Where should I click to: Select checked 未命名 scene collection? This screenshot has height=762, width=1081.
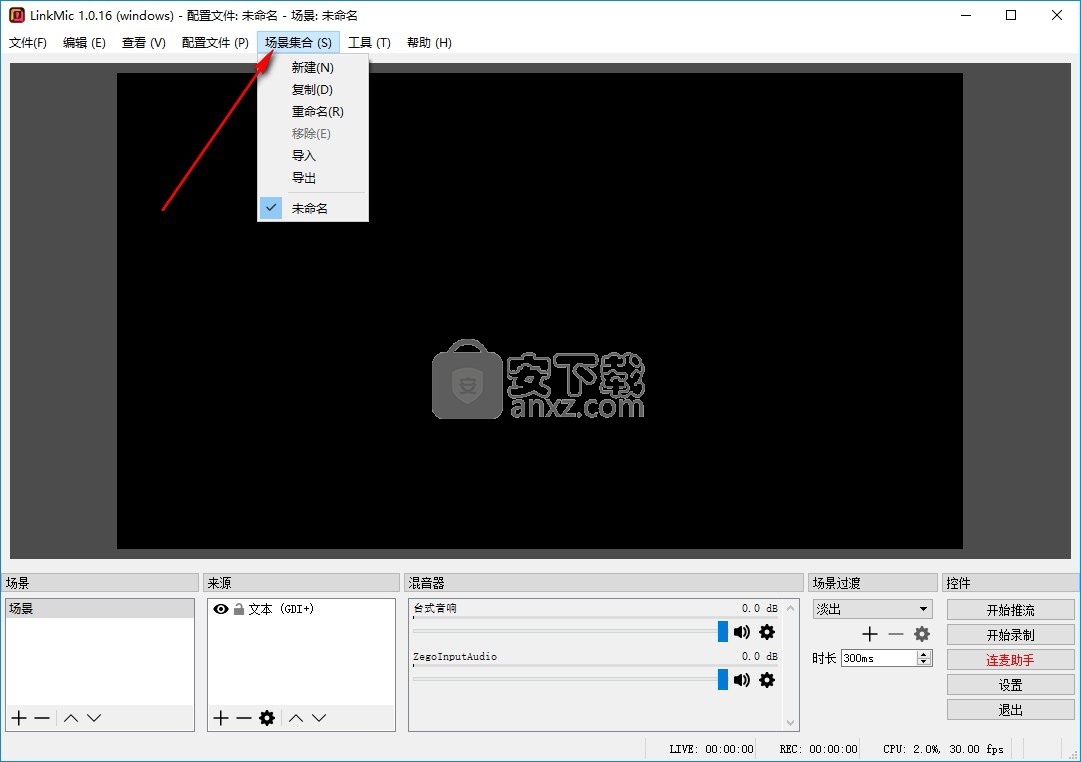[x=313, y=208]
